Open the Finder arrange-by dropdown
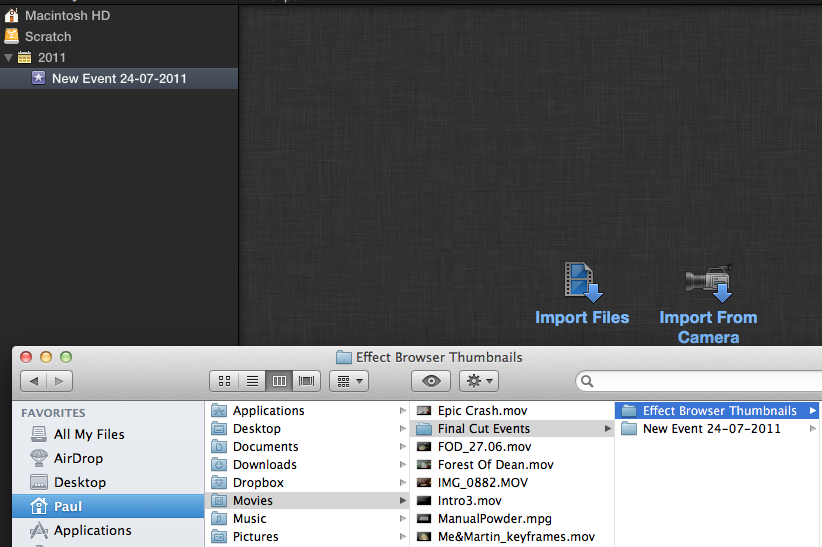This screenshot has height=547, width=822. click(x=349, y=381)
